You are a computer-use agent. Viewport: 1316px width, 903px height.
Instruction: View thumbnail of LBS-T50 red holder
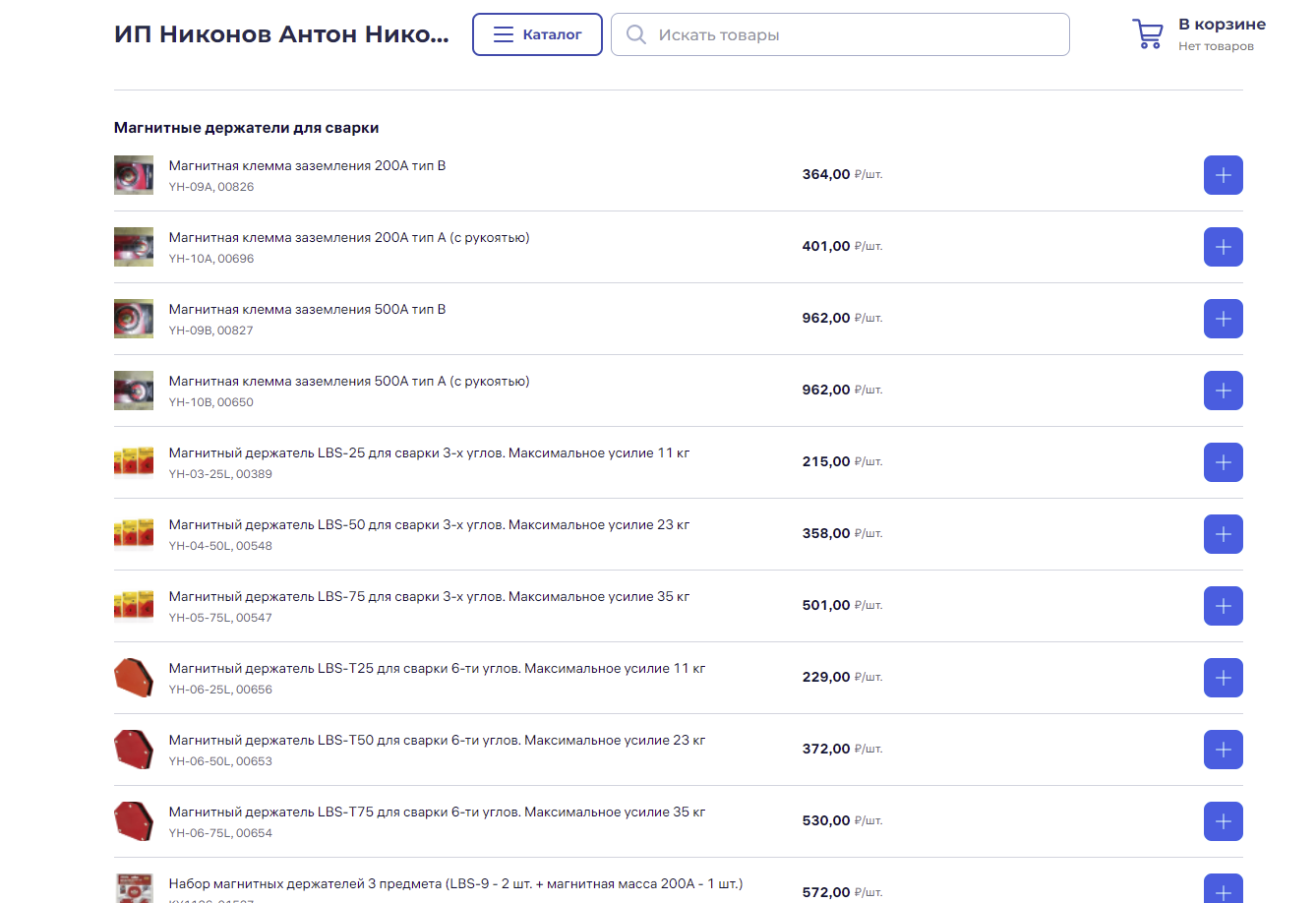click(134, 749)
